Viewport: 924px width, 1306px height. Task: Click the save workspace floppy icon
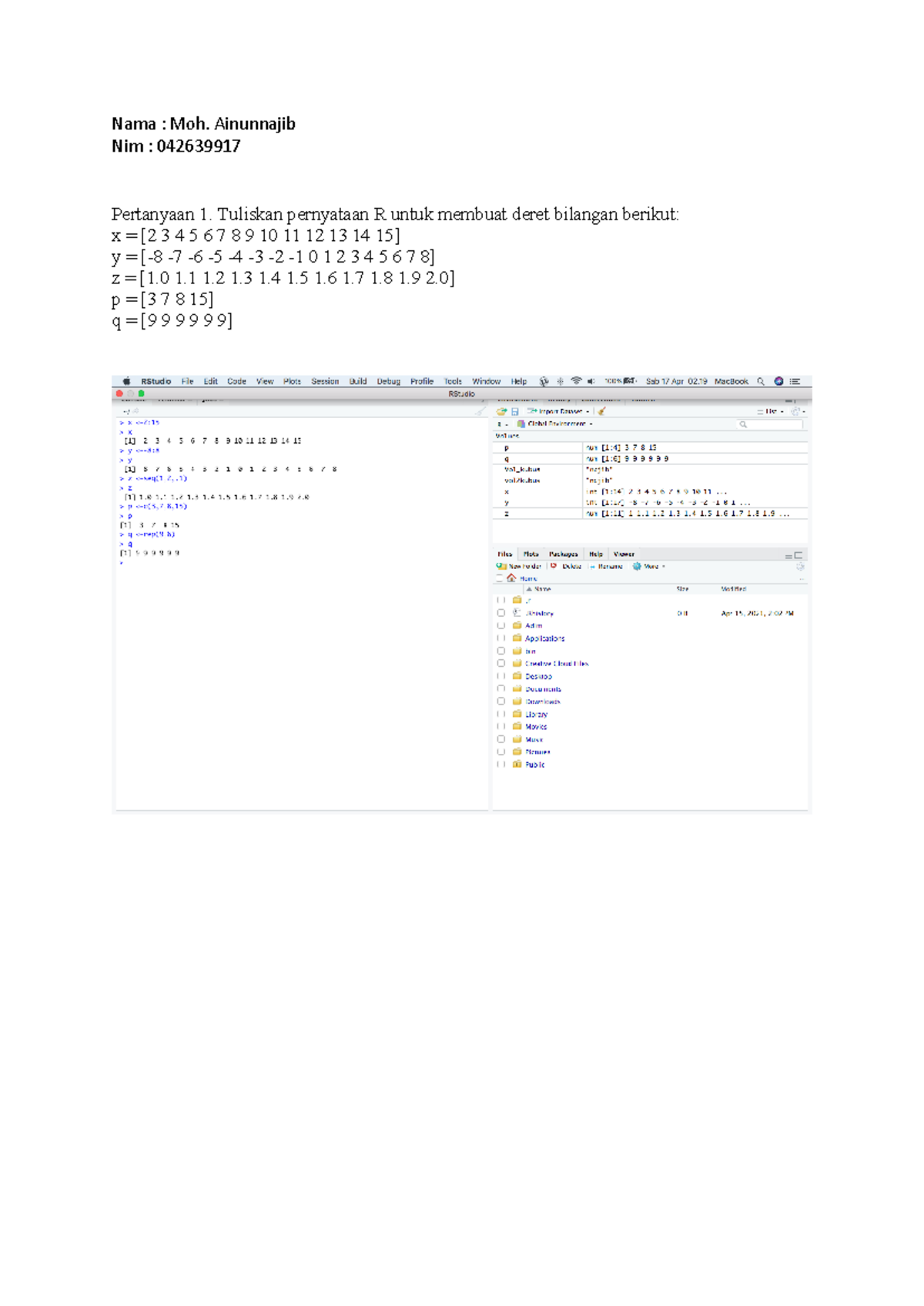point(515,411)
